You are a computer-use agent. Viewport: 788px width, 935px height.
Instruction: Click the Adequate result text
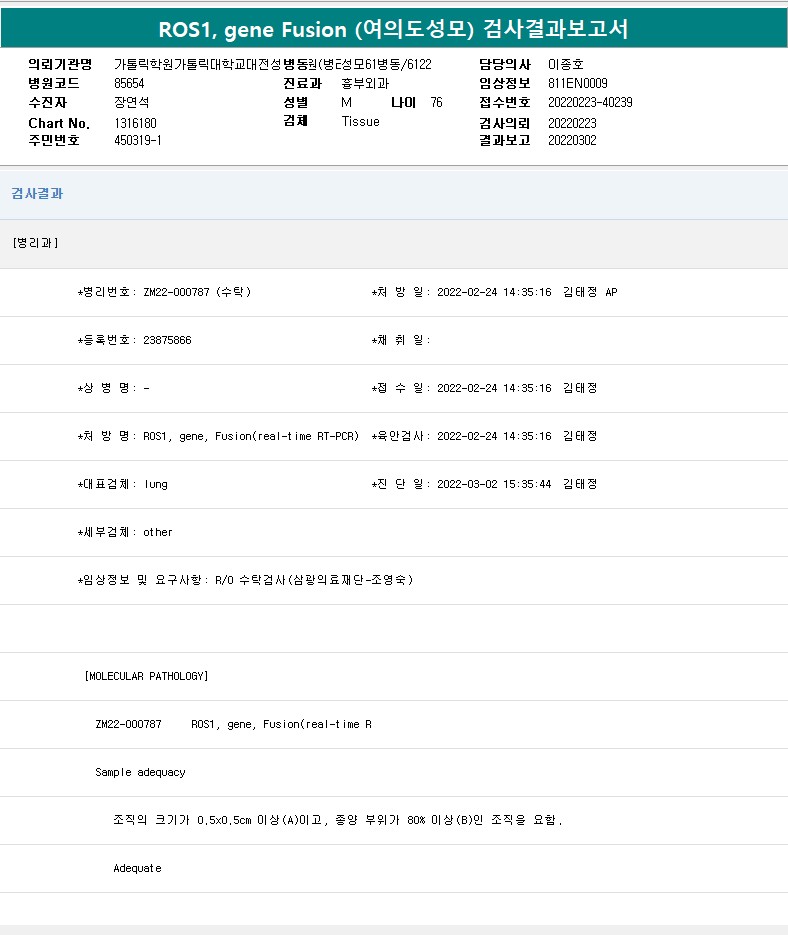coord(137,868)
